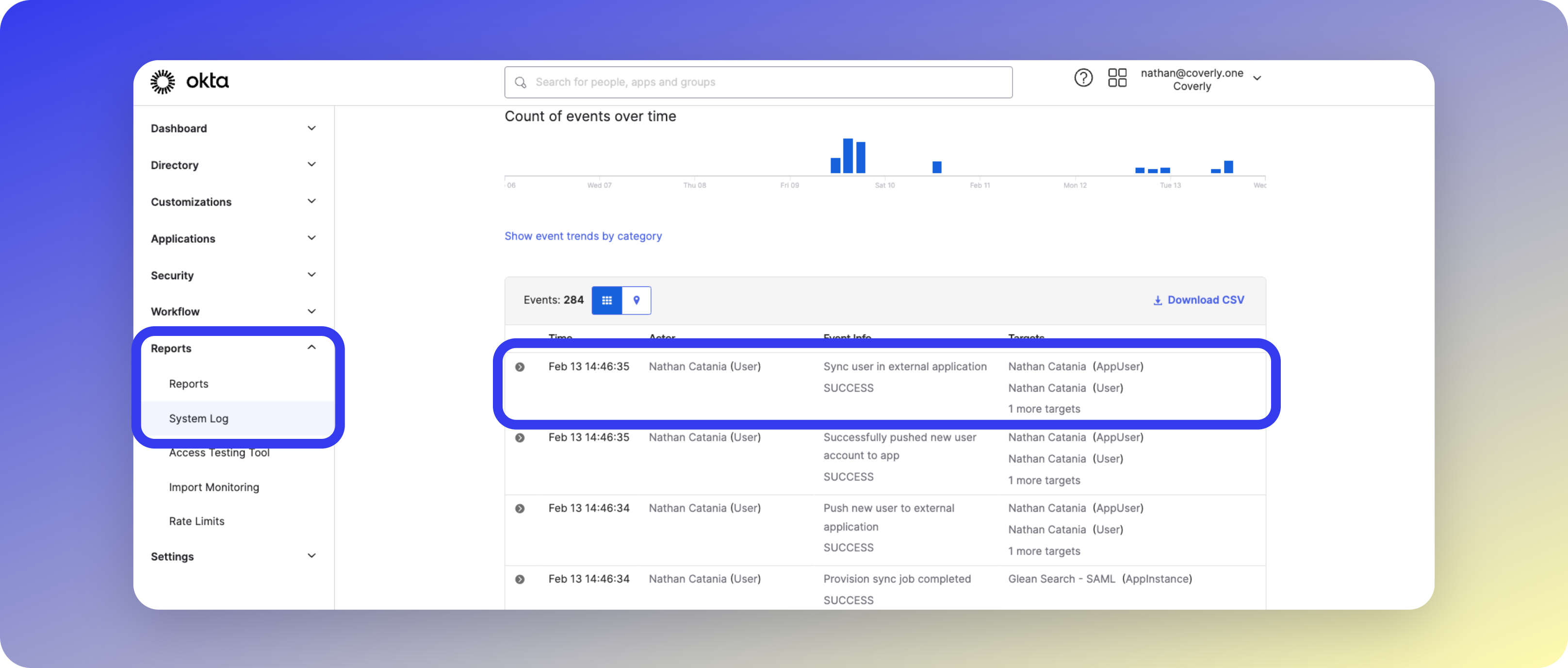1568x668 pixels.
Task: Expand the Sync user event row arrow
Action: click(520, 367)
